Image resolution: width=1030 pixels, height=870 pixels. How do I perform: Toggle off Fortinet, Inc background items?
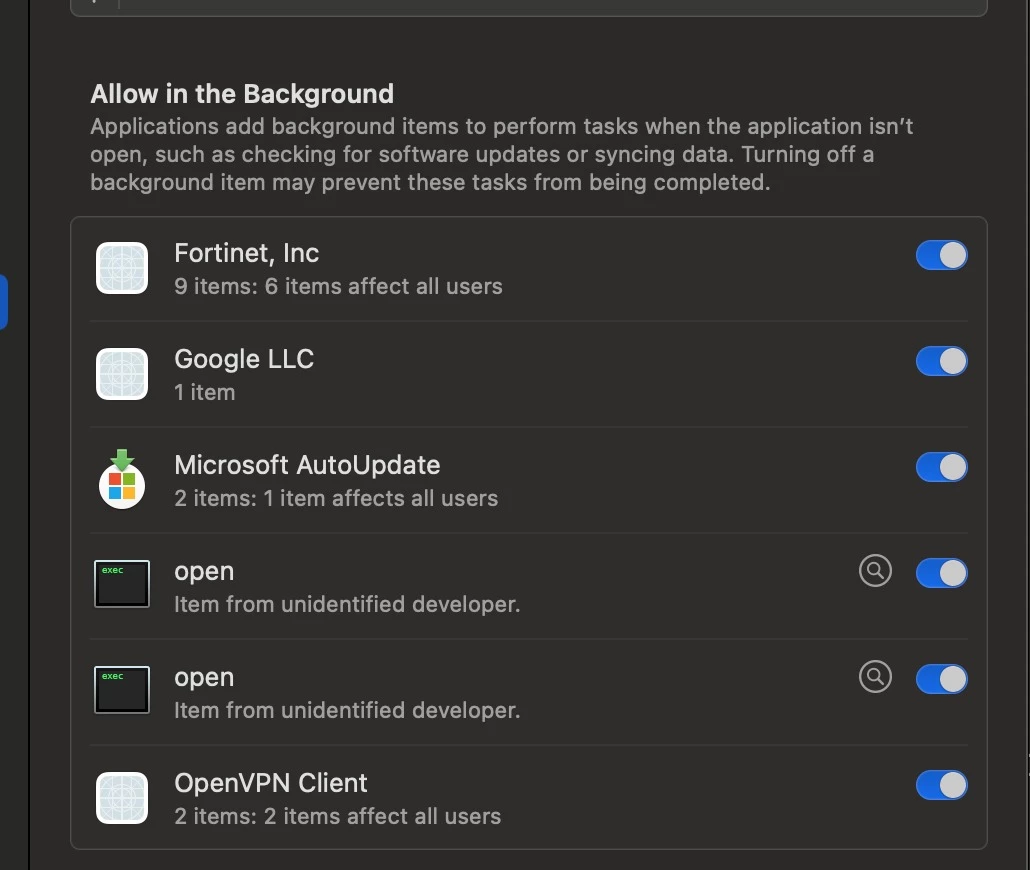941,255
